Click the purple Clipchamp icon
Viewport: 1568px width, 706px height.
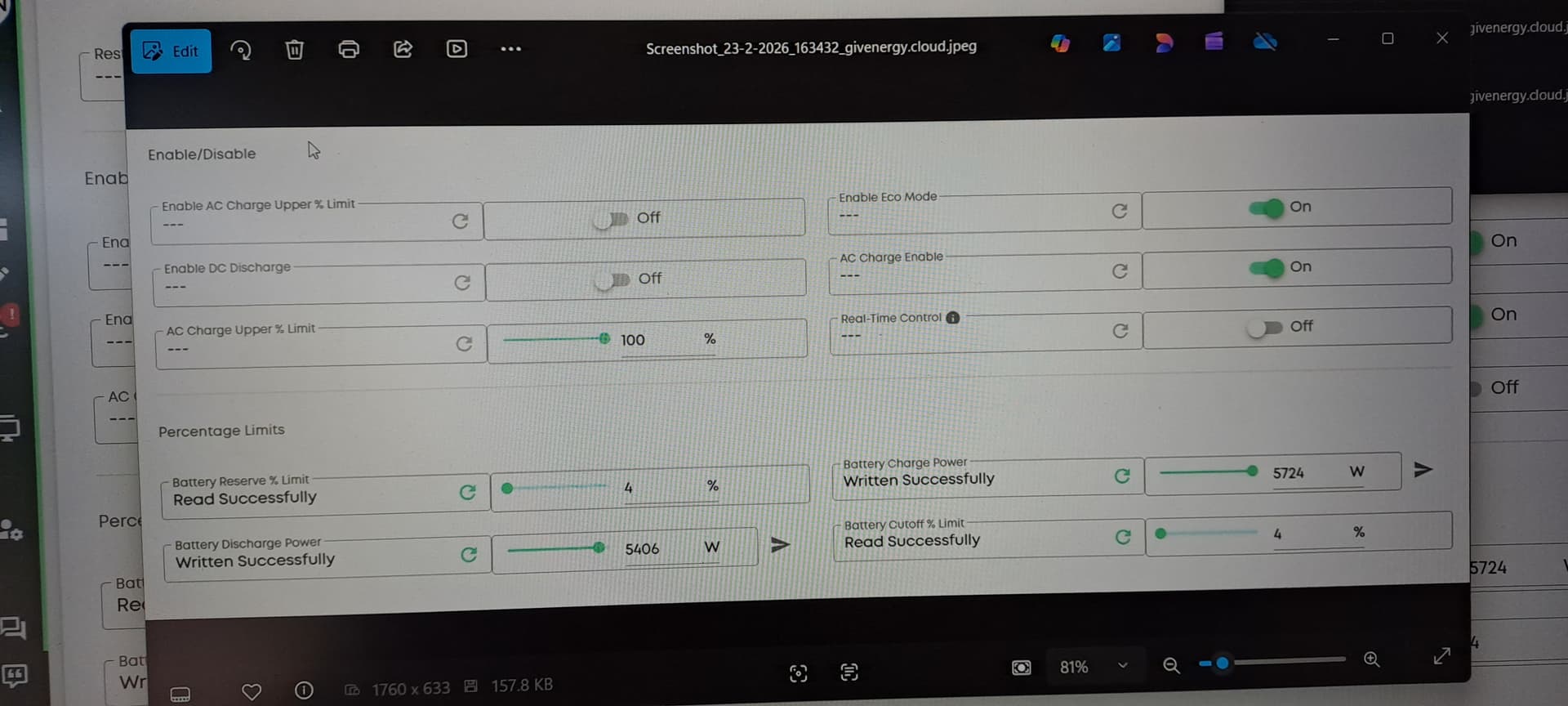coord(1214,42)
